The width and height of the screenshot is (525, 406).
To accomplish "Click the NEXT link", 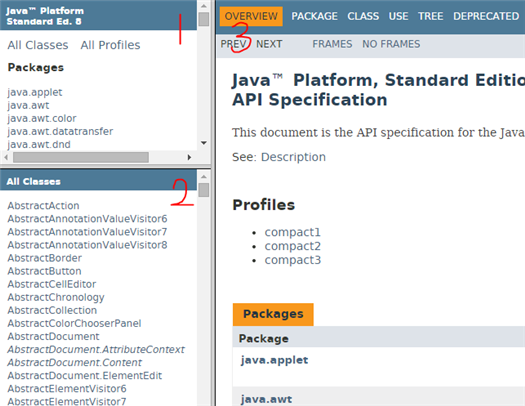I will click(x=269, y=44).
